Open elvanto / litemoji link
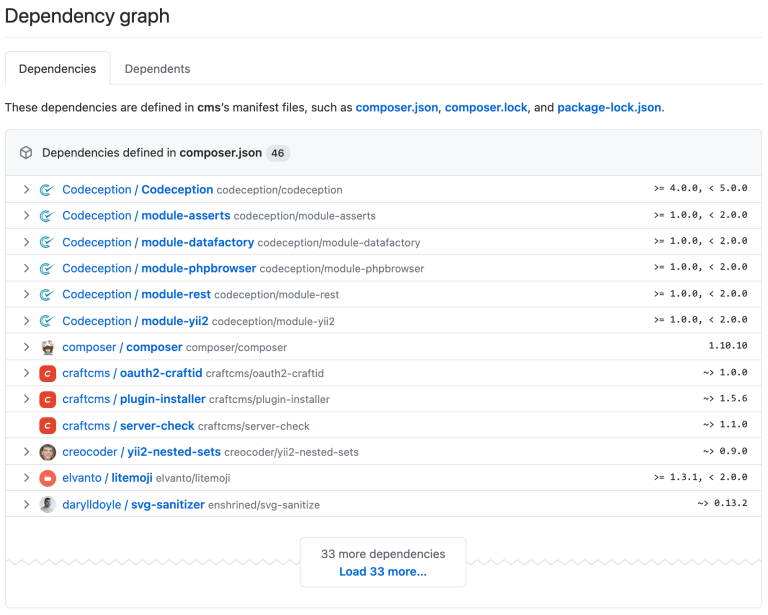The height and width of the screenshot is (615, 768). 107,478
